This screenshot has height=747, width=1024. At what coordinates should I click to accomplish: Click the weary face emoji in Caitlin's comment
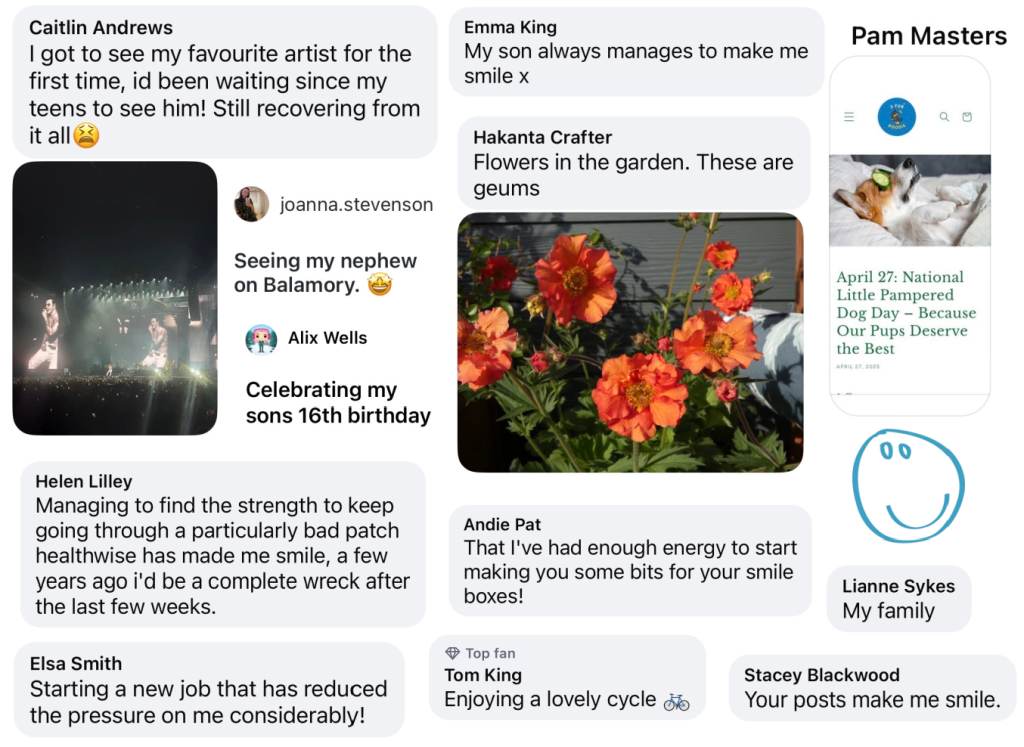(86, 135)
